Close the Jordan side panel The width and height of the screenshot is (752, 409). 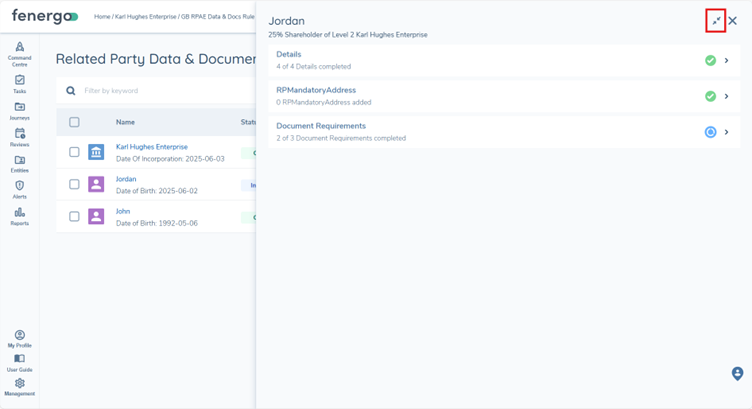tap(732, 21)
